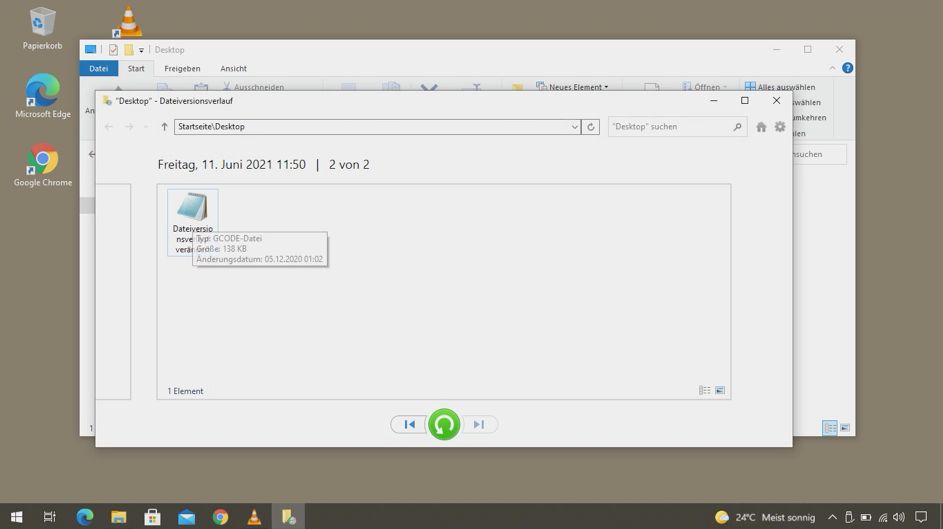Open Datei tab in Explorer window
943x529 pixels.
pyautogui.click(x=99, y=69)
